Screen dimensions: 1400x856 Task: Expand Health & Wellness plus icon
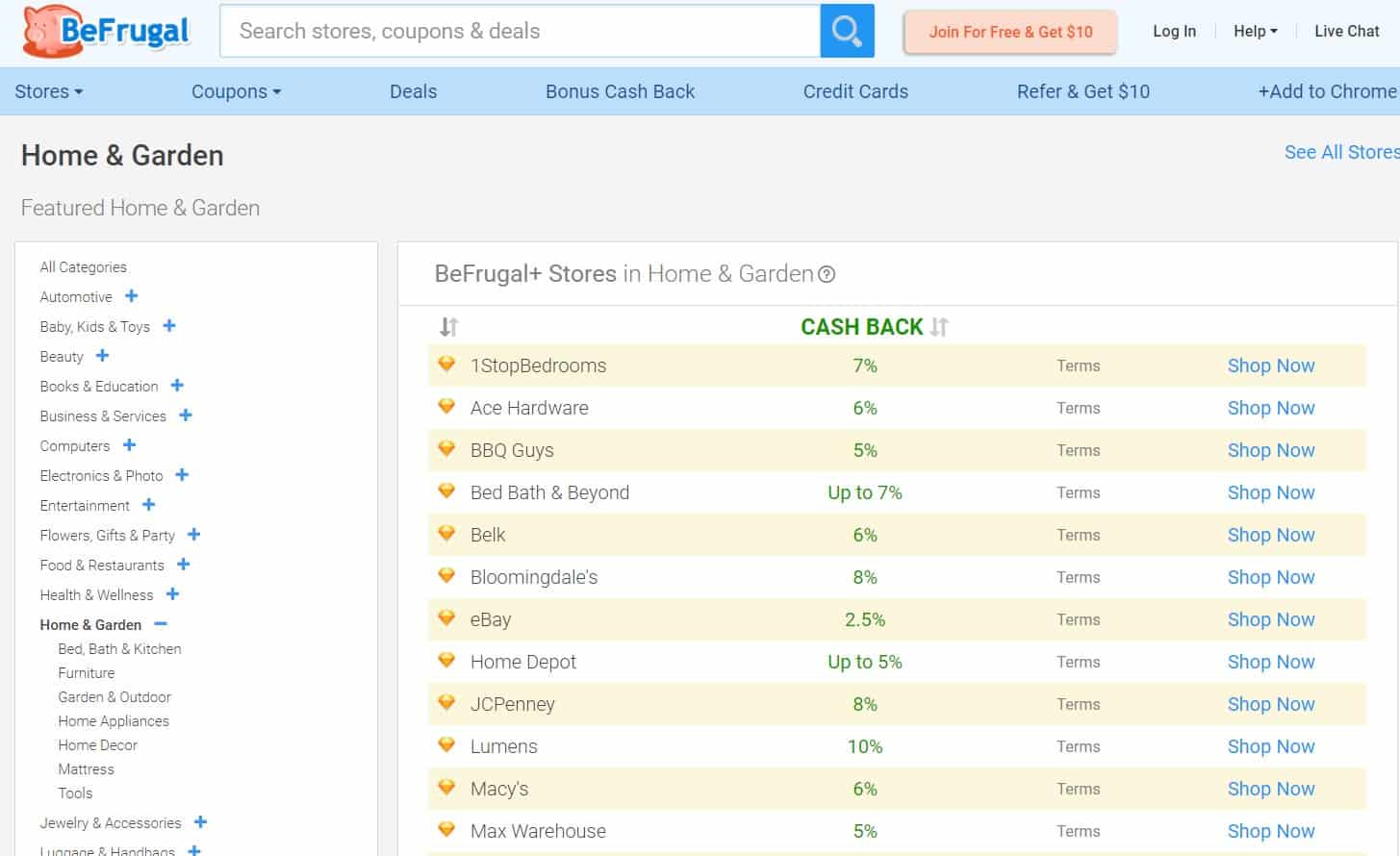point(173,594)
